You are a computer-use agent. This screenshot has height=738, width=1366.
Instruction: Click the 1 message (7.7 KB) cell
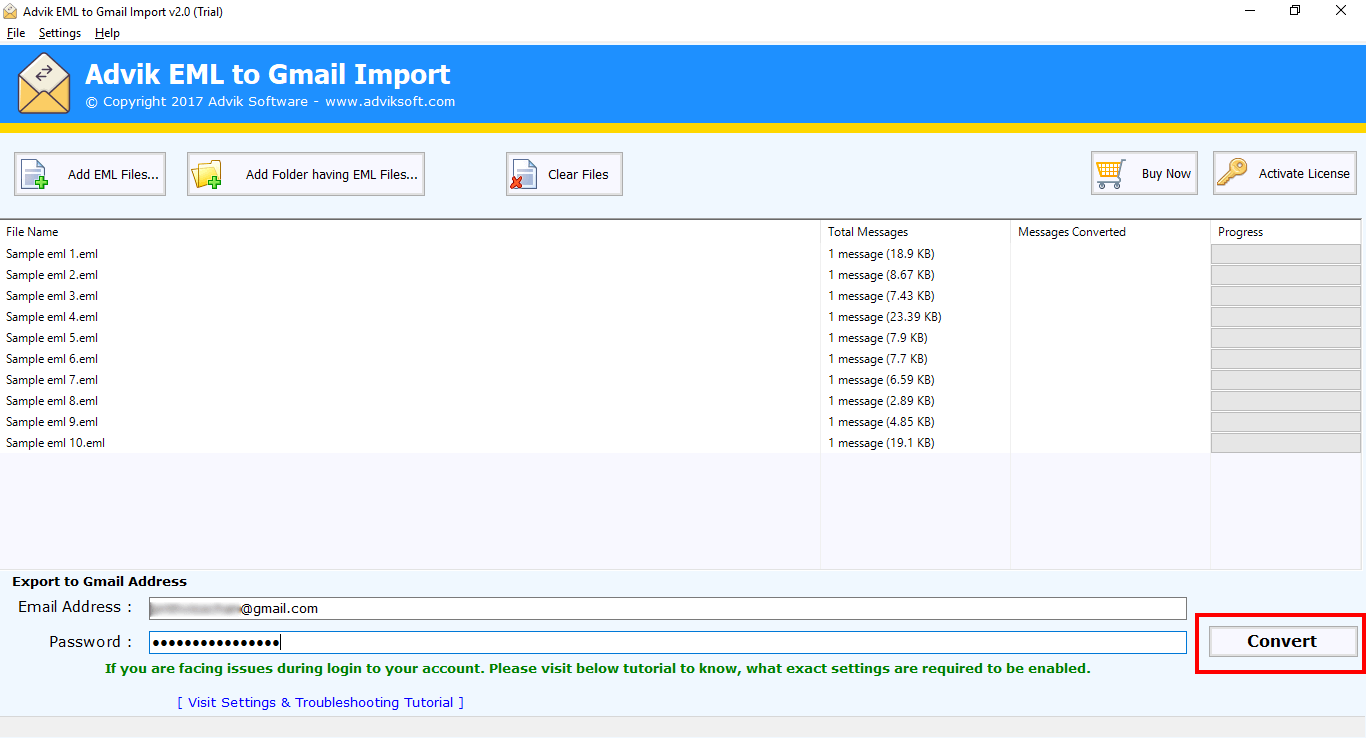tap(878, 359)
